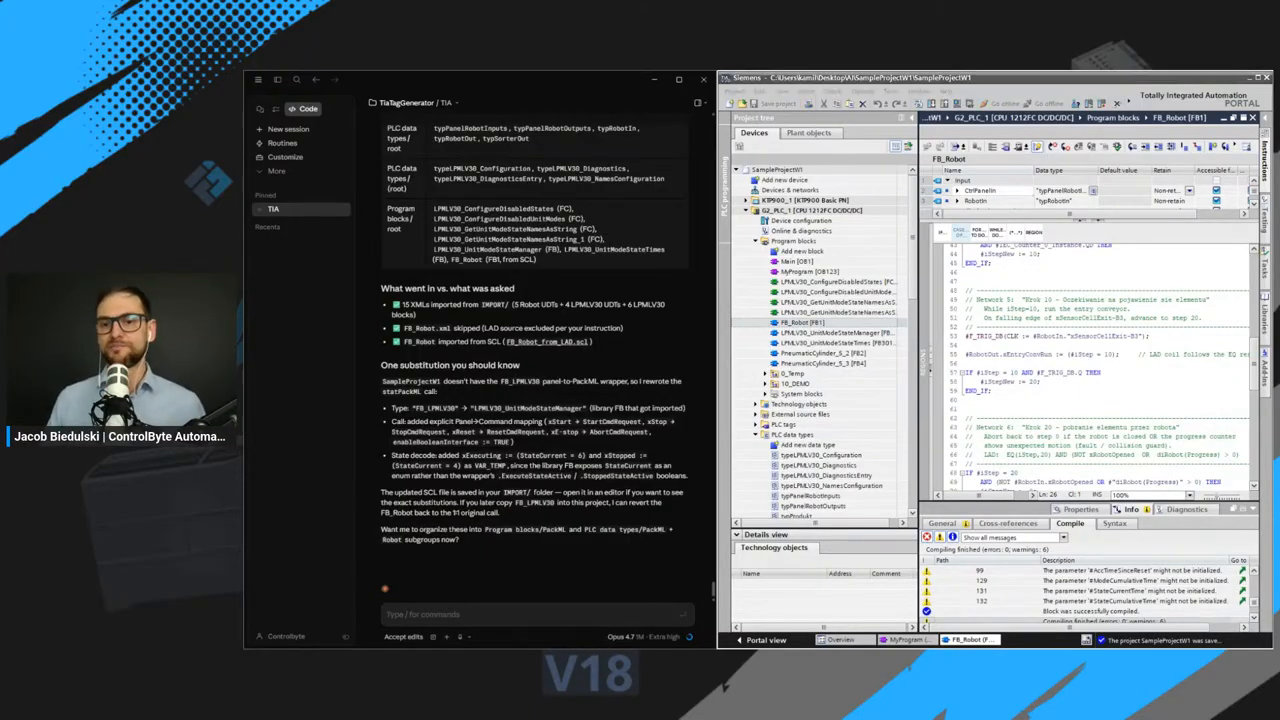Expand KTP900_1 node in project tree
This screenshot has width=1280, height=720.
[746, 200]
